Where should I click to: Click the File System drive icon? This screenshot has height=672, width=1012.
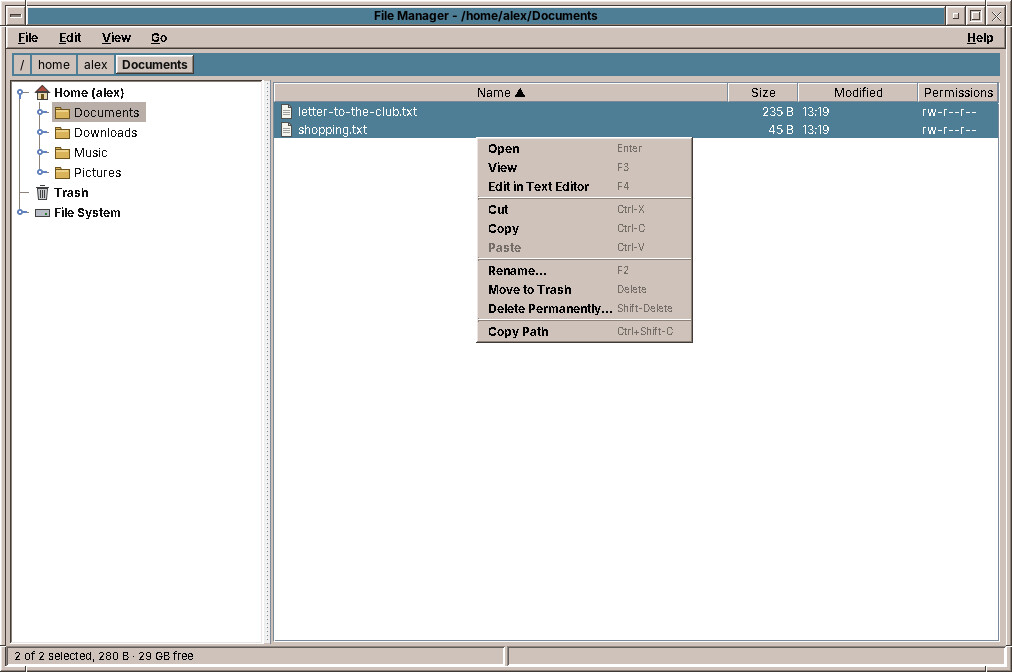[42, 212]
